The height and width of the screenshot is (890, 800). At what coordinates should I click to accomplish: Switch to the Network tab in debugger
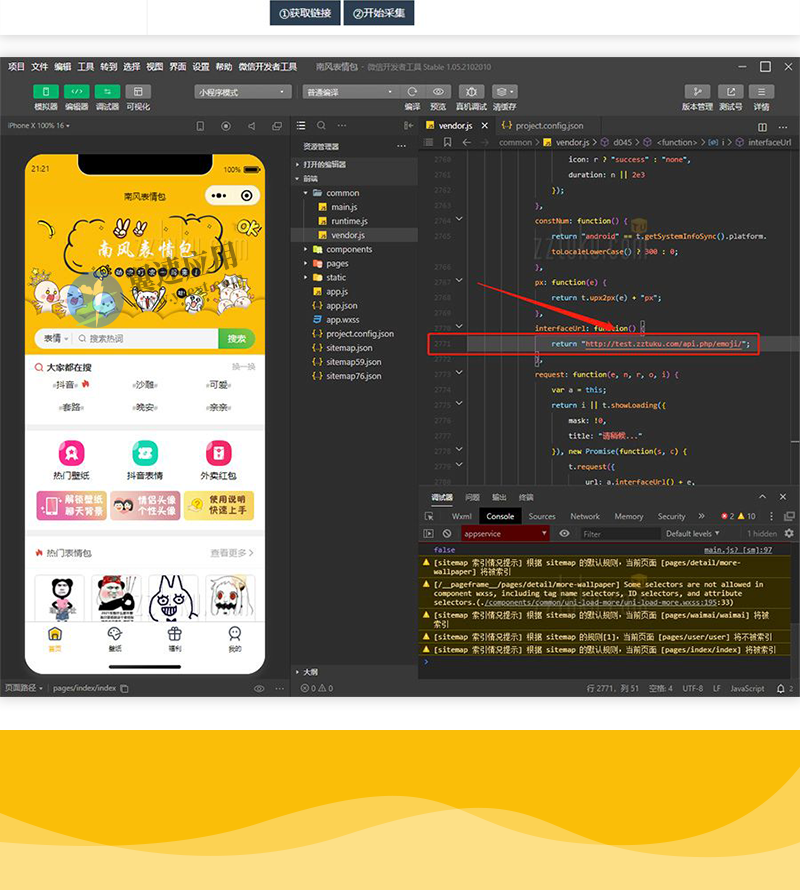pos(585,517)
